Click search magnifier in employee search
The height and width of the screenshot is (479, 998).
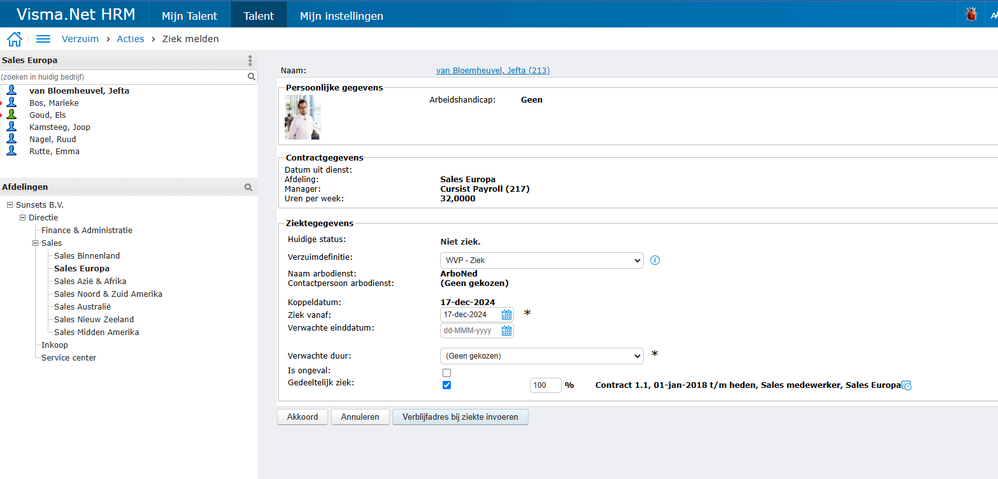(251, 76)
